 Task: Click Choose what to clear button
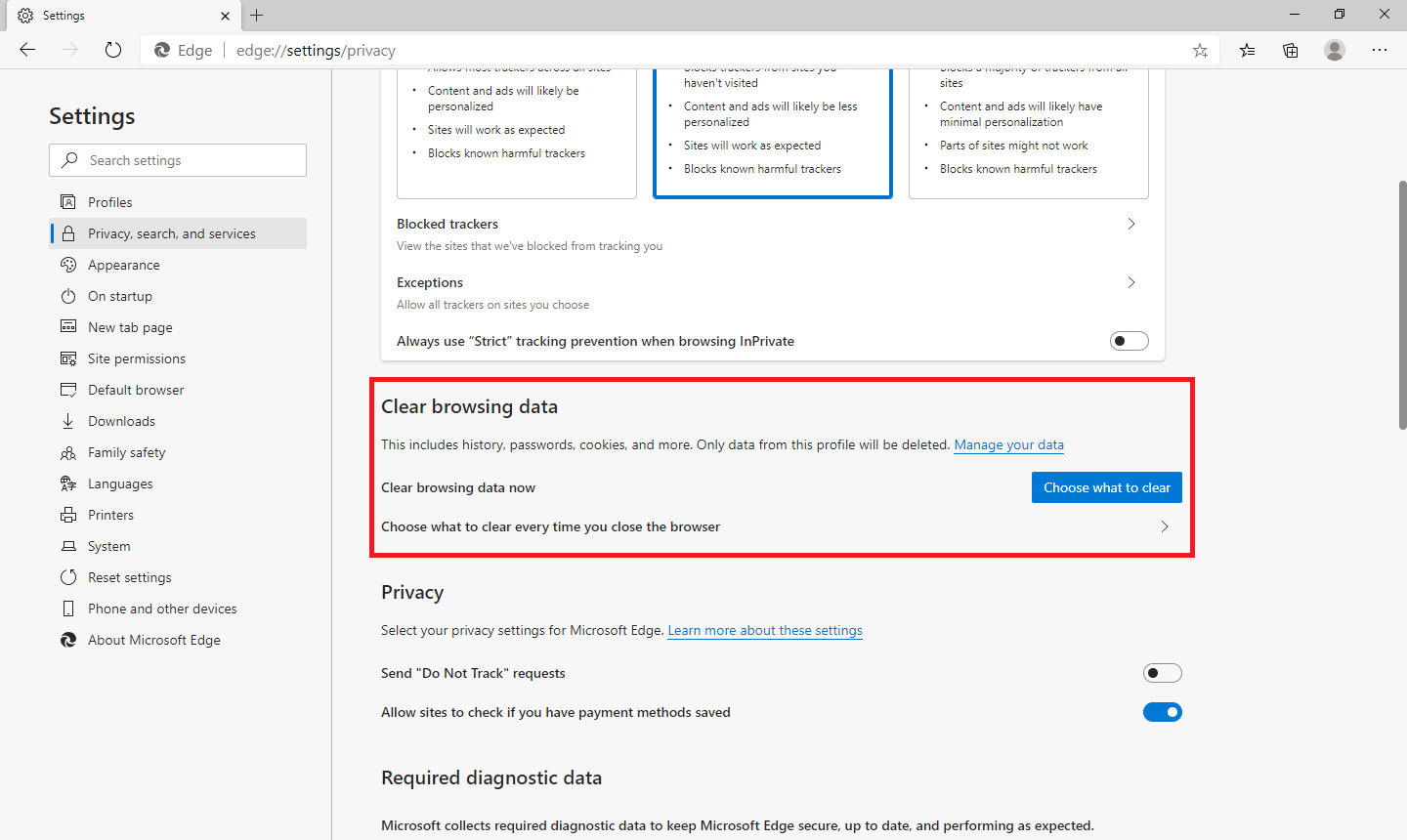click(x=1107, y=487)
